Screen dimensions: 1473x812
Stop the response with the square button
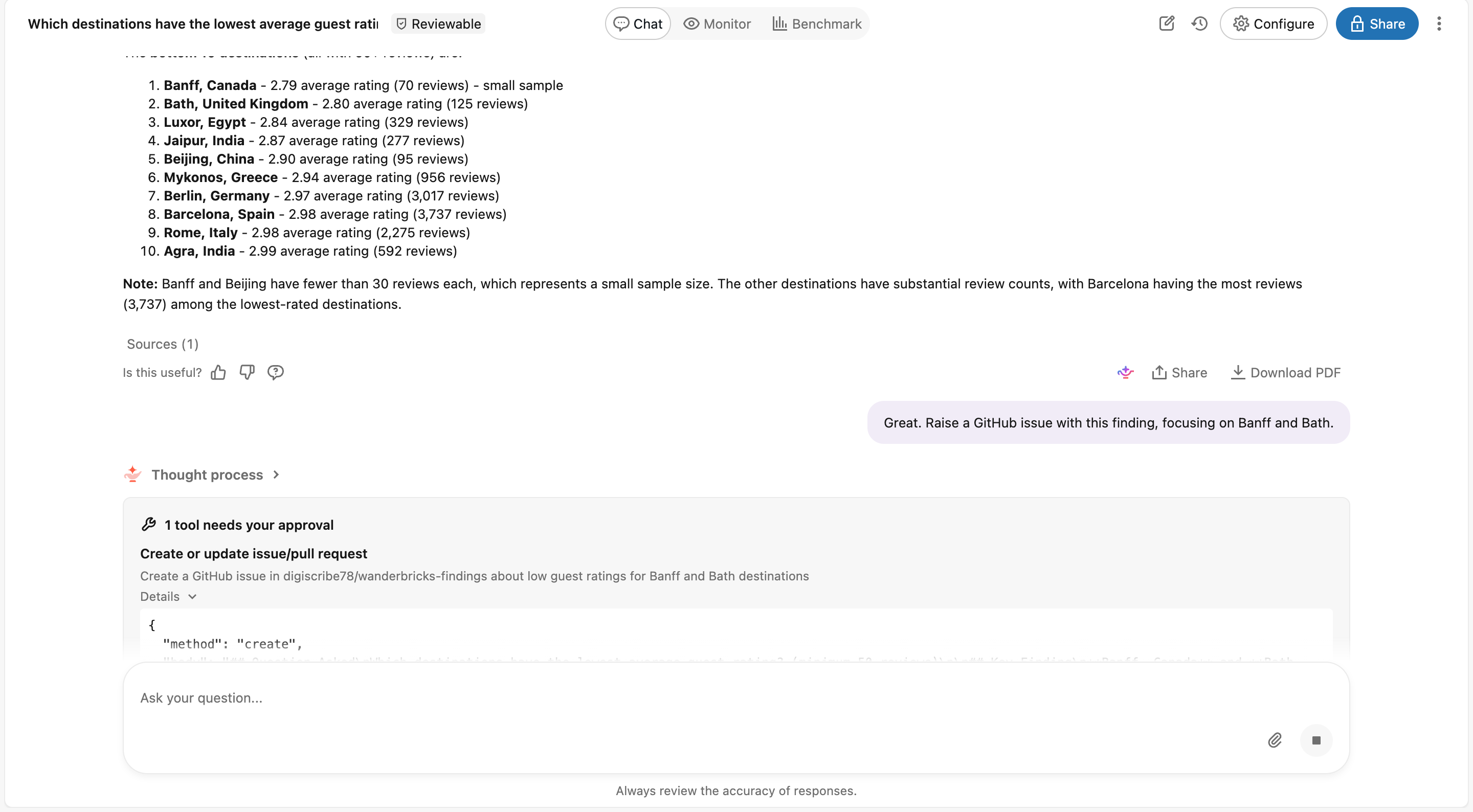coord(1316,740)
